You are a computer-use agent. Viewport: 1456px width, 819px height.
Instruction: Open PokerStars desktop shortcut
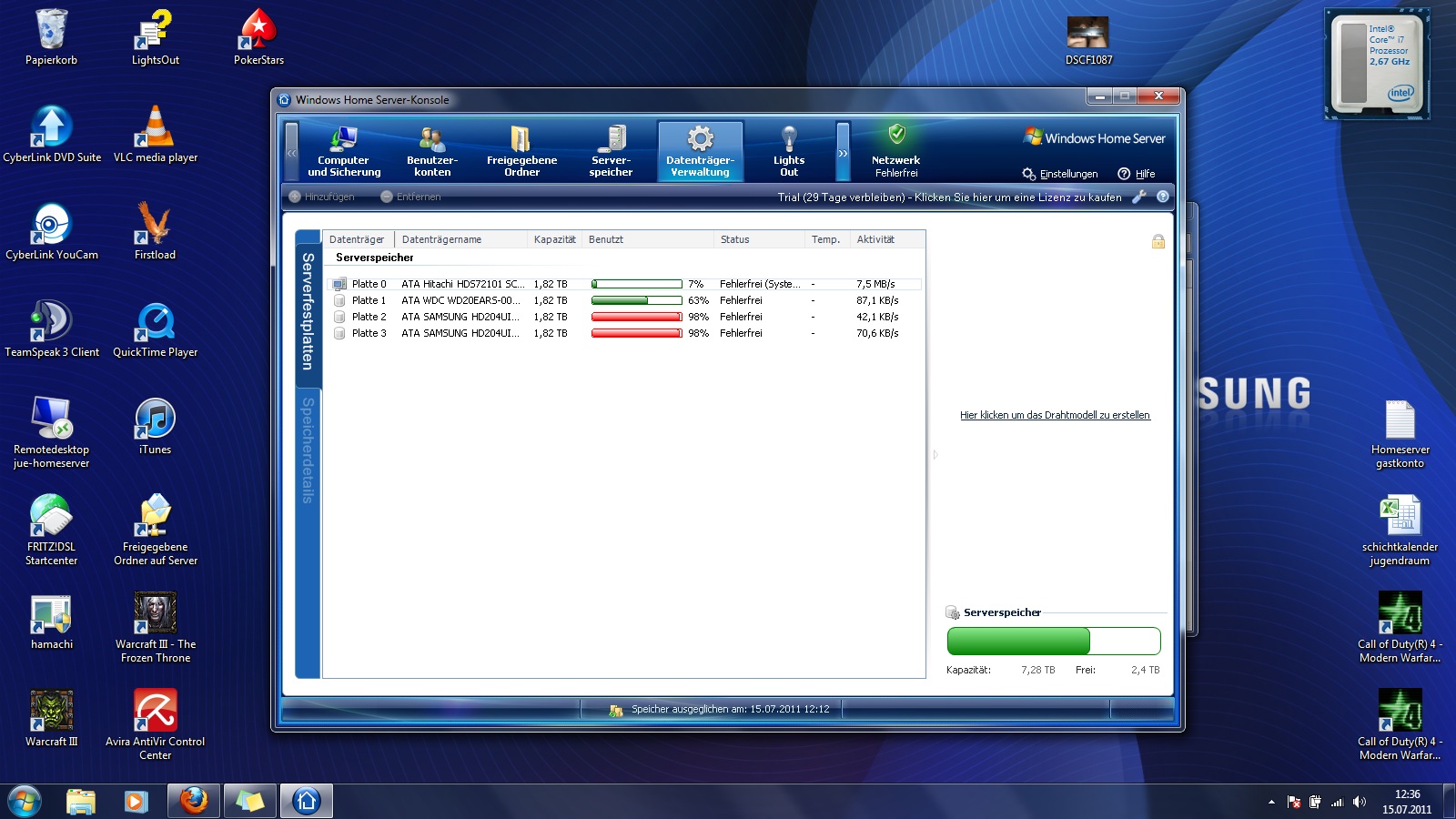click(258, 38)
